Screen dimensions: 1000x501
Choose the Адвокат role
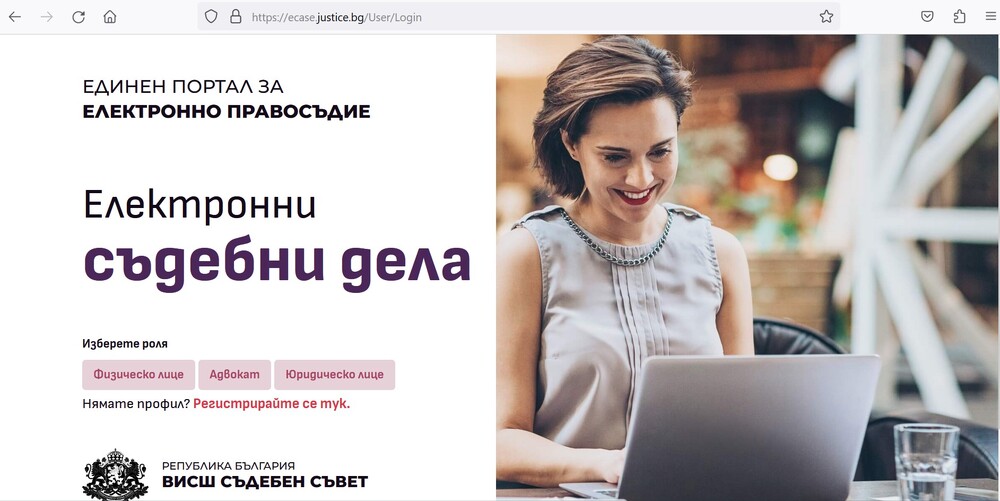235,375
